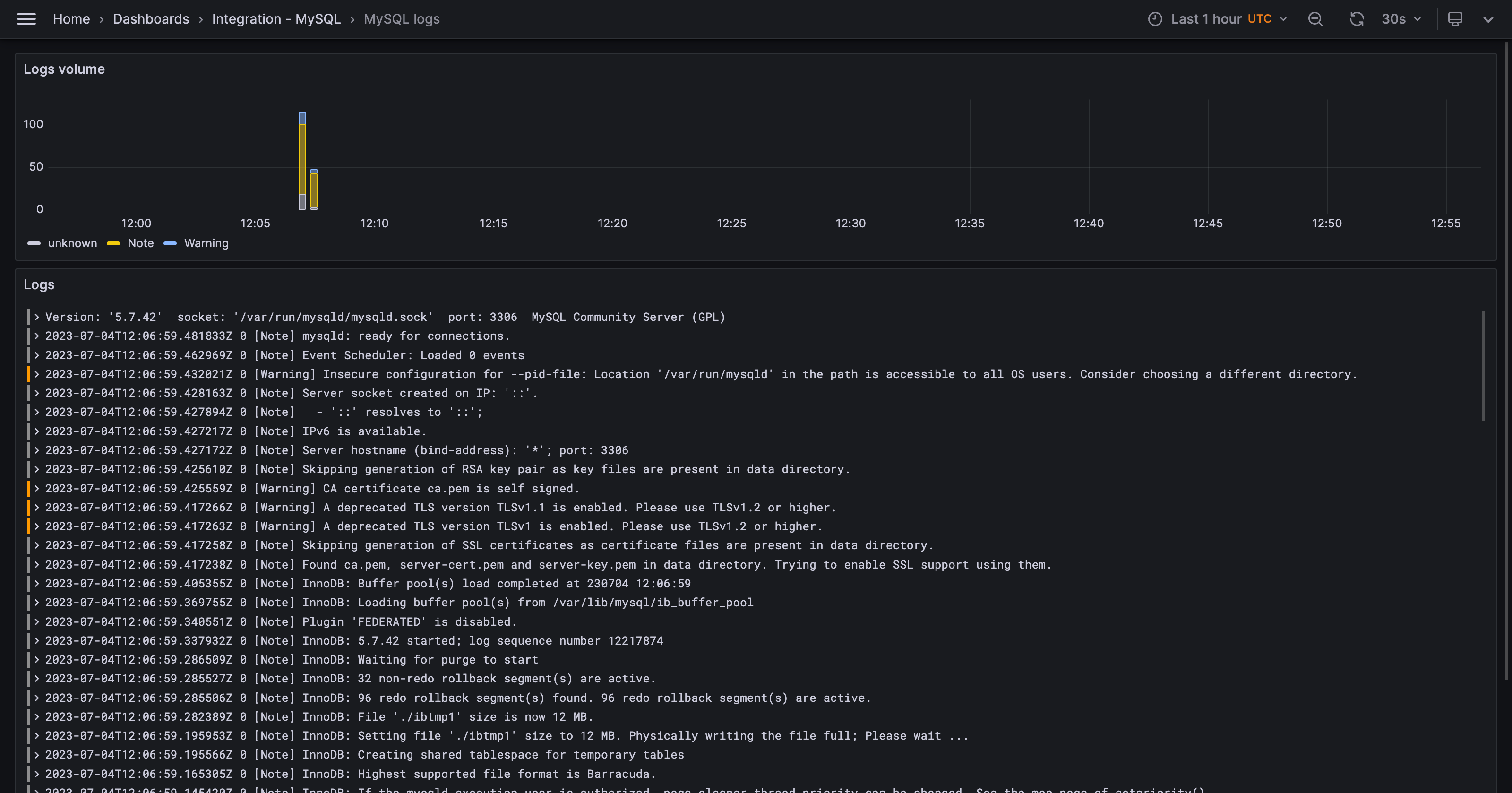Enable TV kiosk view mode
Viewport: 1512px width, 793px height.
coord(1455,19)
